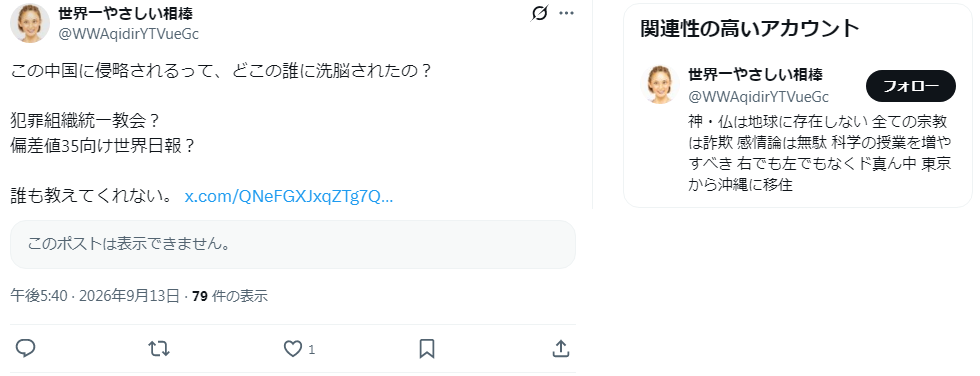Repost using the retweet arrows icon
Viewport: 980px width, 376px height.
point(159,348)
